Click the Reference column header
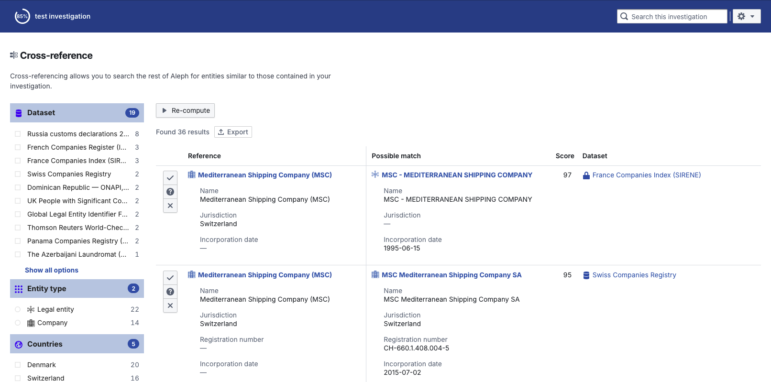771x382 pixels. pyautogui.click(x=204, y=156)
